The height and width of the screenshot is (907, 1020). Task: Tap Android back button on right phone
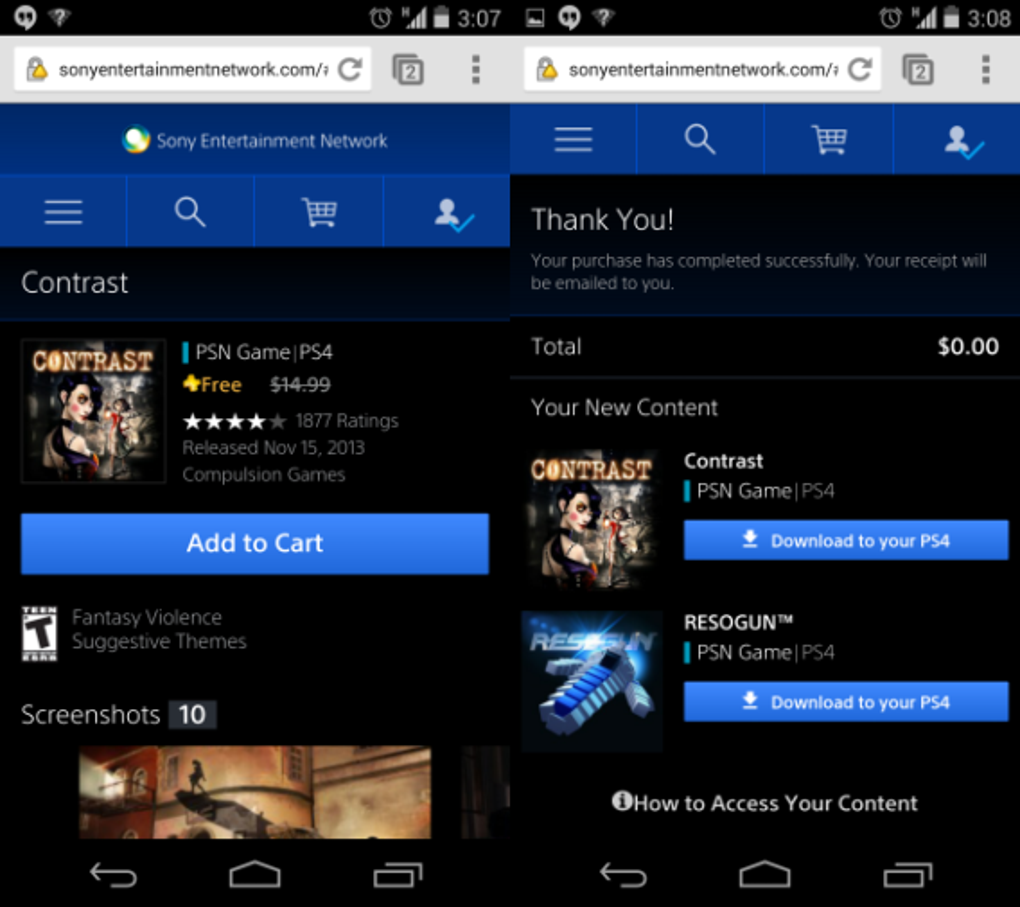tap(623, 875)
